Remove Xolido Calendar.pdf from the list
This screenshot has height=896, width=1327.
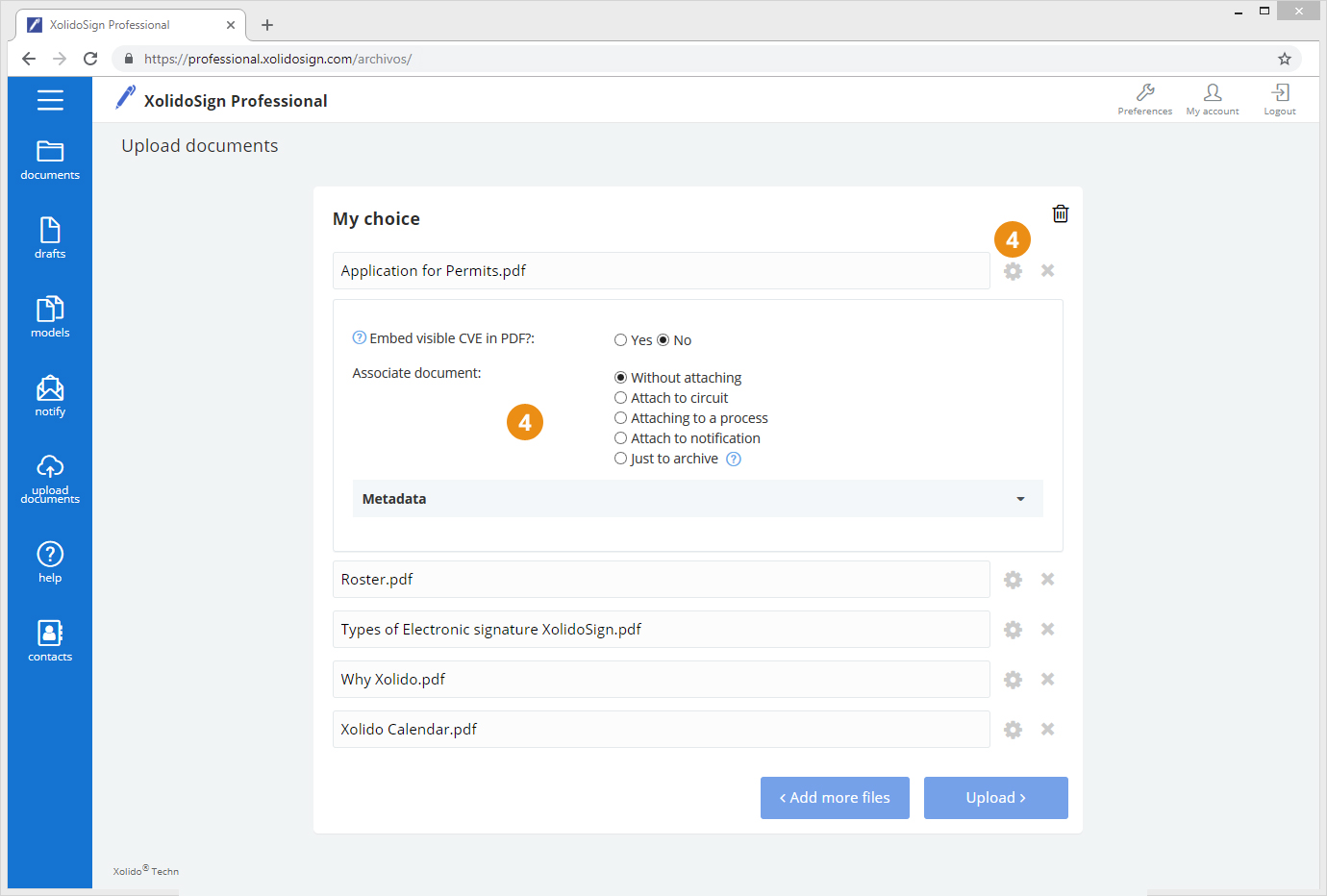(x=1048, y=729)
